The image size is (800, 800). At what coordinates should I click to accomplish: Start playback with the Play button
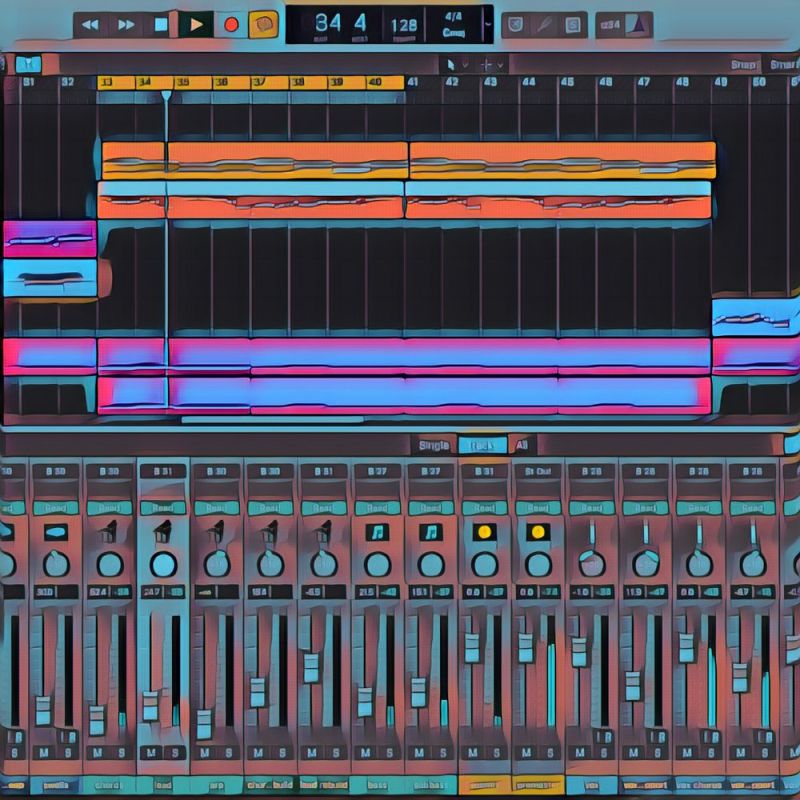[196, 24]
